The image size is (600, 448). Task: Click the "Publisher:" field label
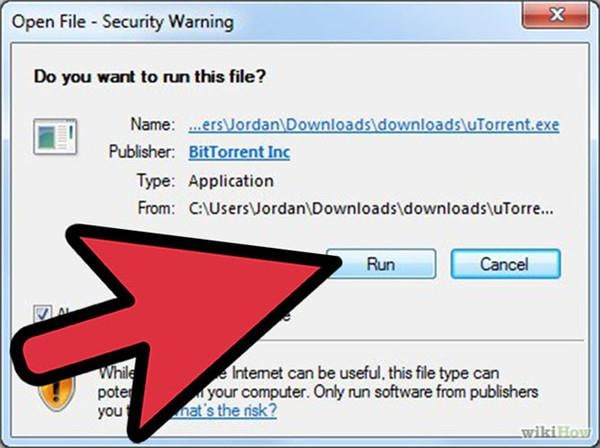click(142, 152)
